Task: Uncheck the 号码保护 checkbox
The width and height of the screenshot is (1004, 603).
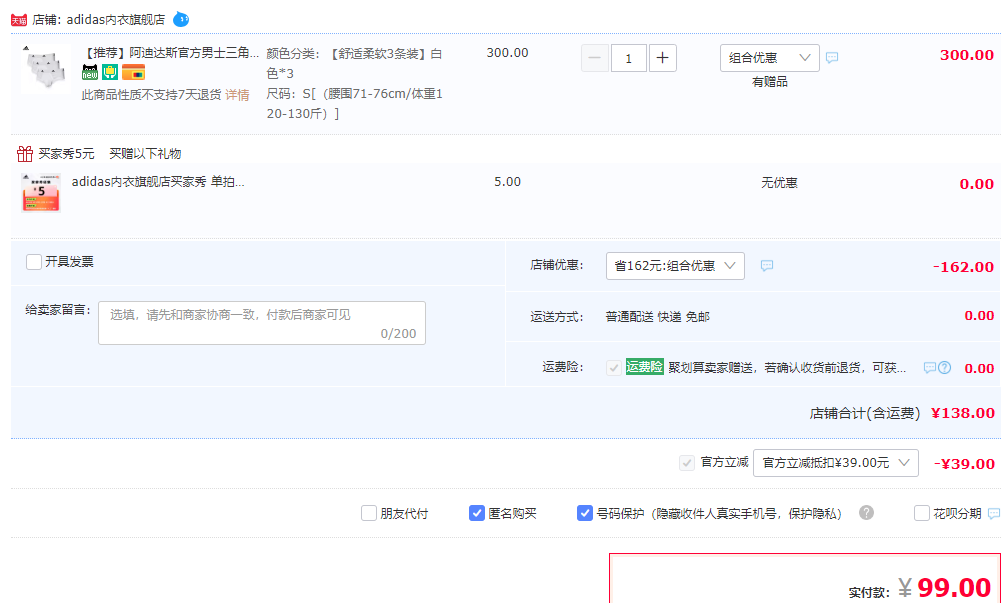Action: tap(585, 513)
